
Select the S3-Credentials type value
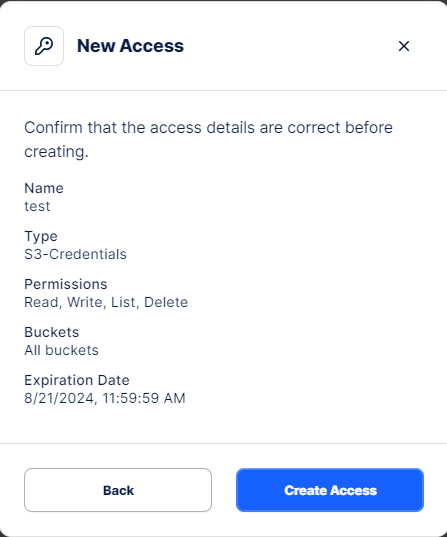pos(75,254)
